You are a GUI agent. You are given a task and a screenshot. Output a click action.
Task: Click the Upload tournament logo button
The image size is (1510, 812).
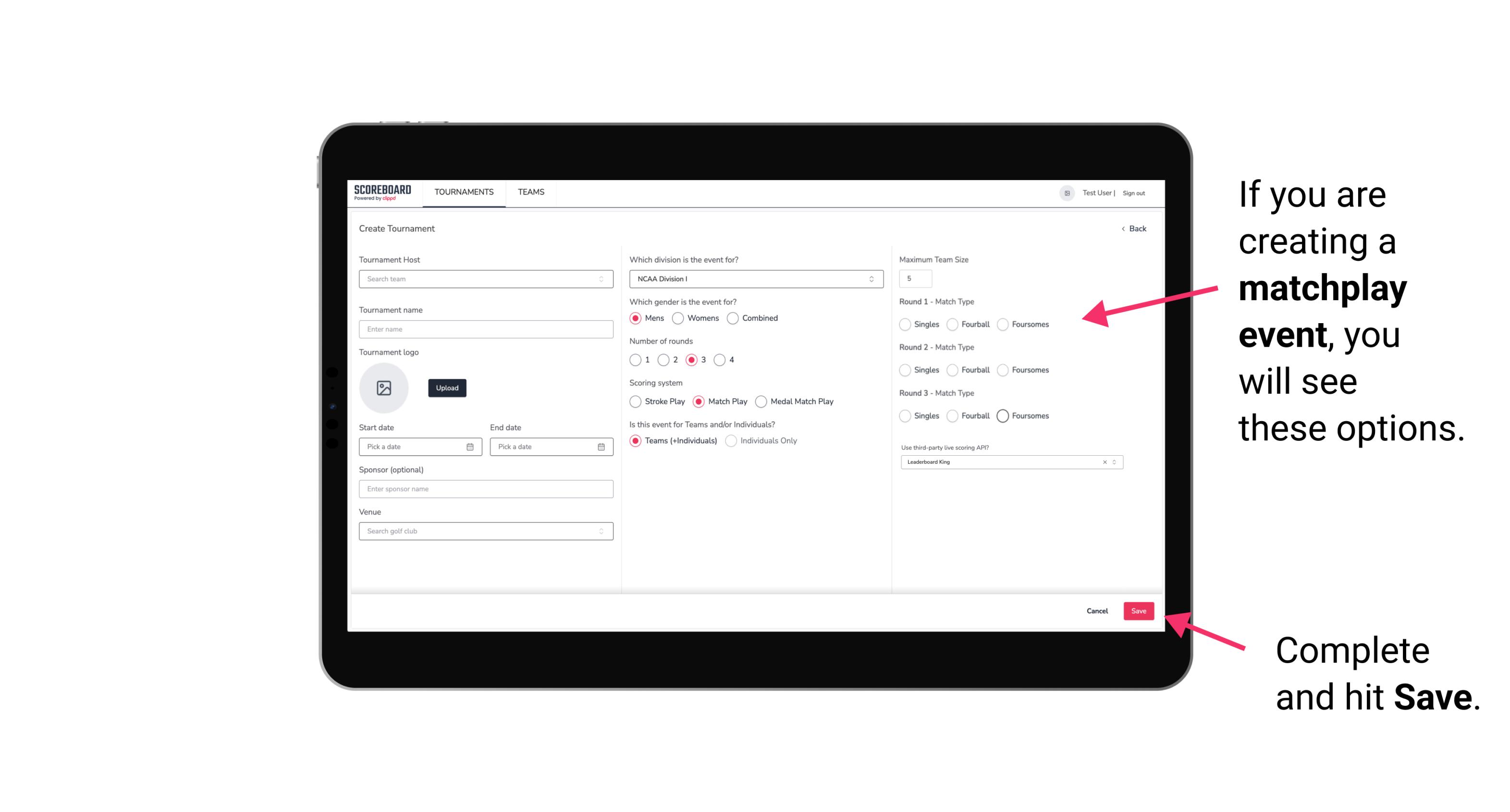[446, 388]
